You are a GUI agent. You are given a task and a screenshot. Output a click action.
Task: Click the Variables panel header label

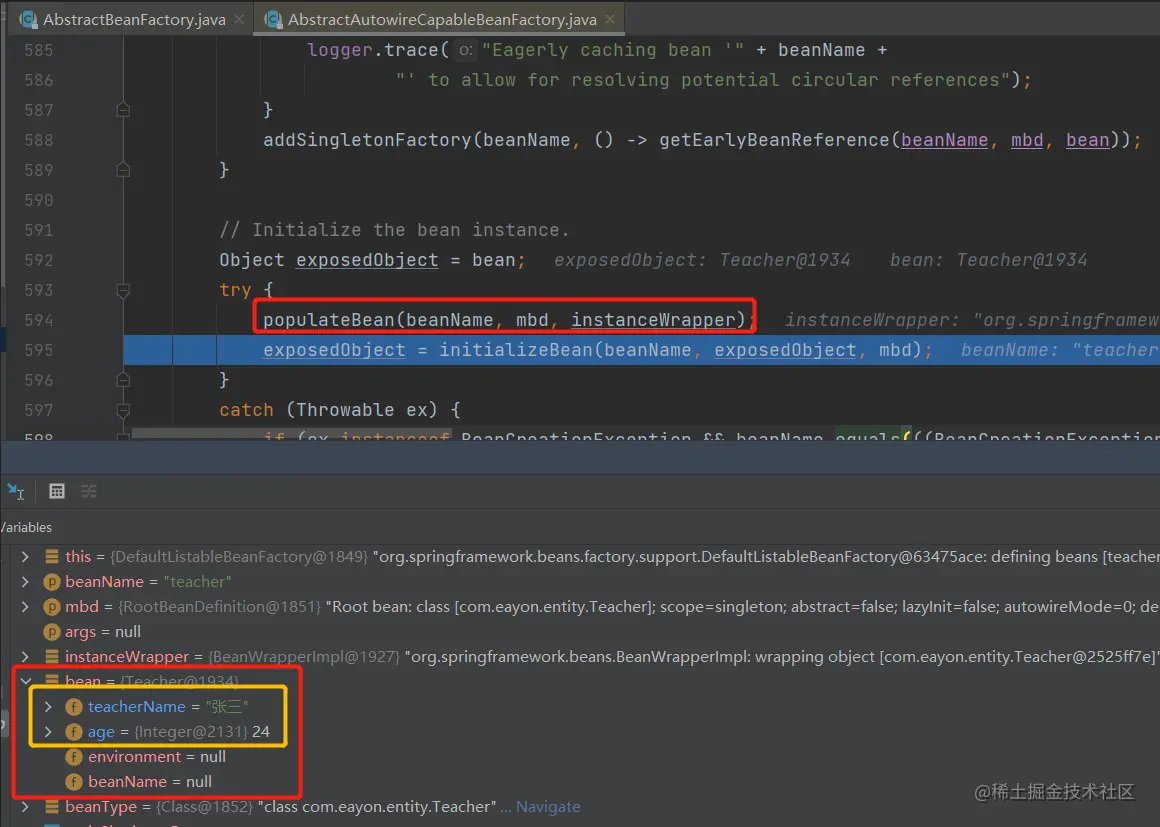tap(26, 527)
